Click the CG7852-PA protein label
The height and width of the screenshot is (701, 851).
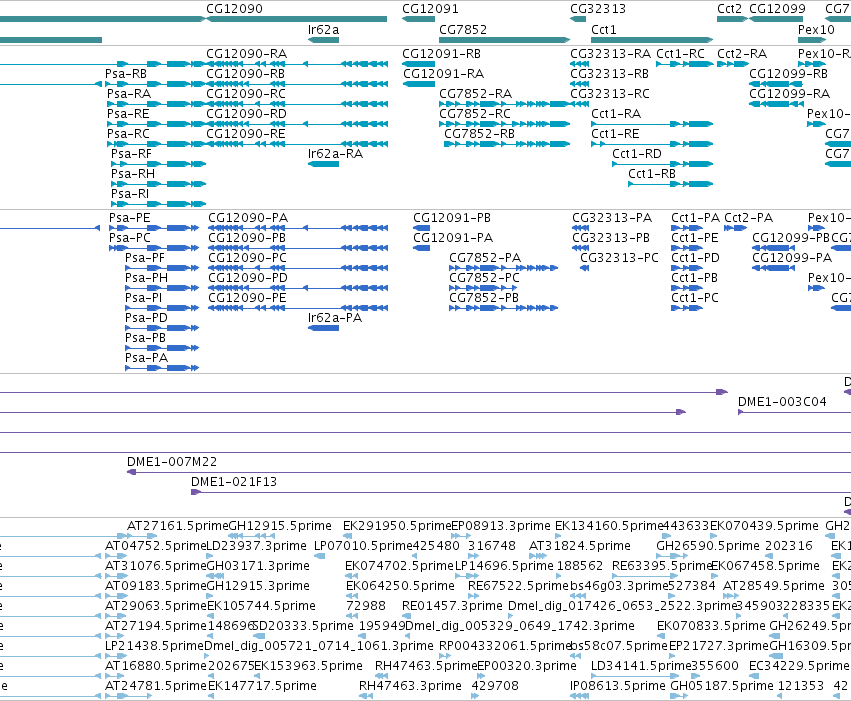click(x=485, y=258)
